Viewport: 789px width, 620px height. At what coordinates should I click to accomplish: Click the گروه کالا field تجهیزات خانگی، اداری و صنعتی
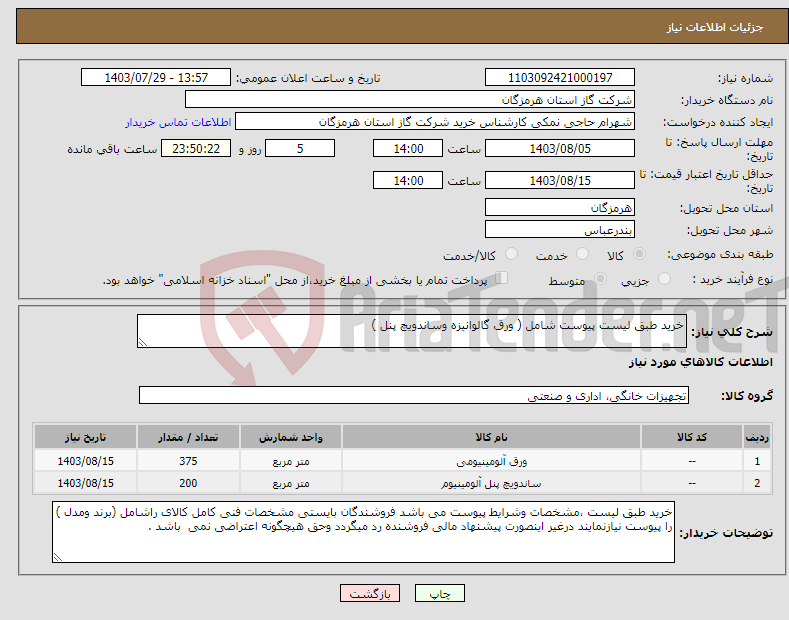[414, 396]
